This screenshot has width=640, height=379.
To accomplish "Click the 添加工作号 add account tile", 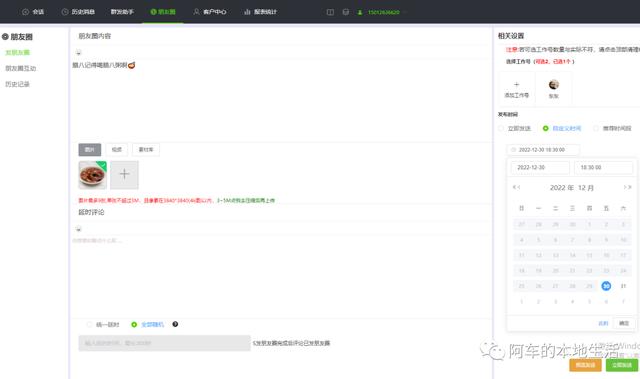I will click(517, 89).
